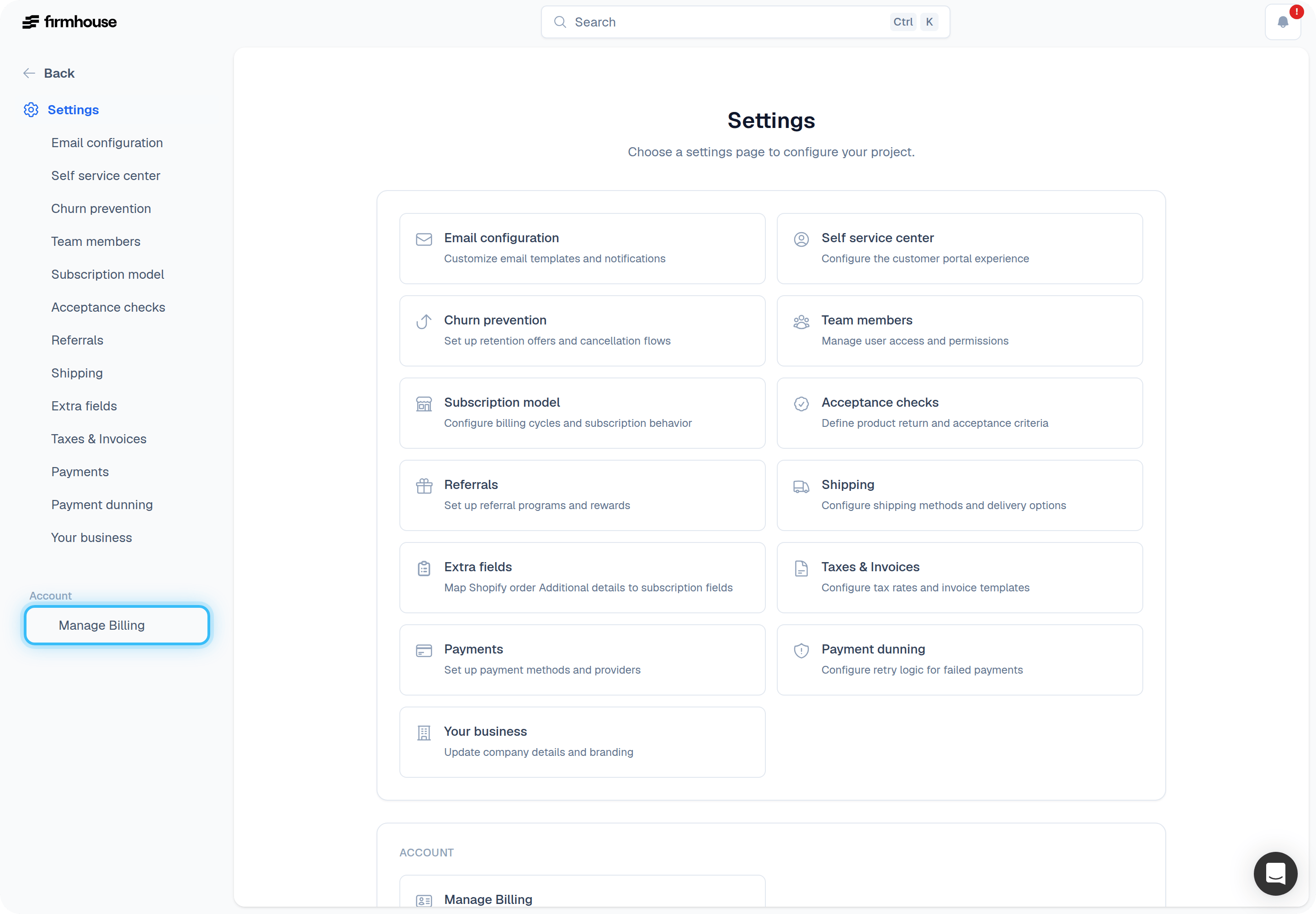Click 'Configure retry logic for failed payments'

pos(922,670)
